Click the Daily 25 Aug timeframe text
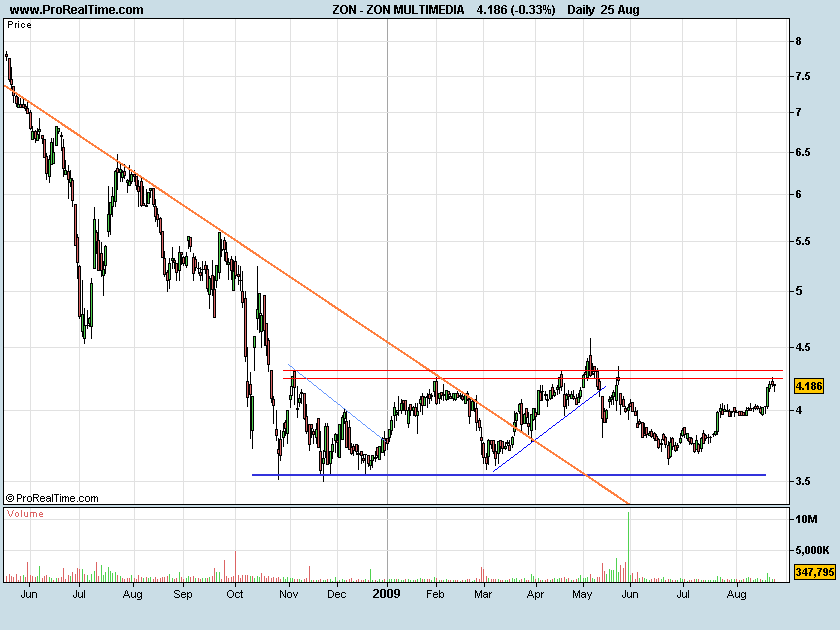 [603, 10]
